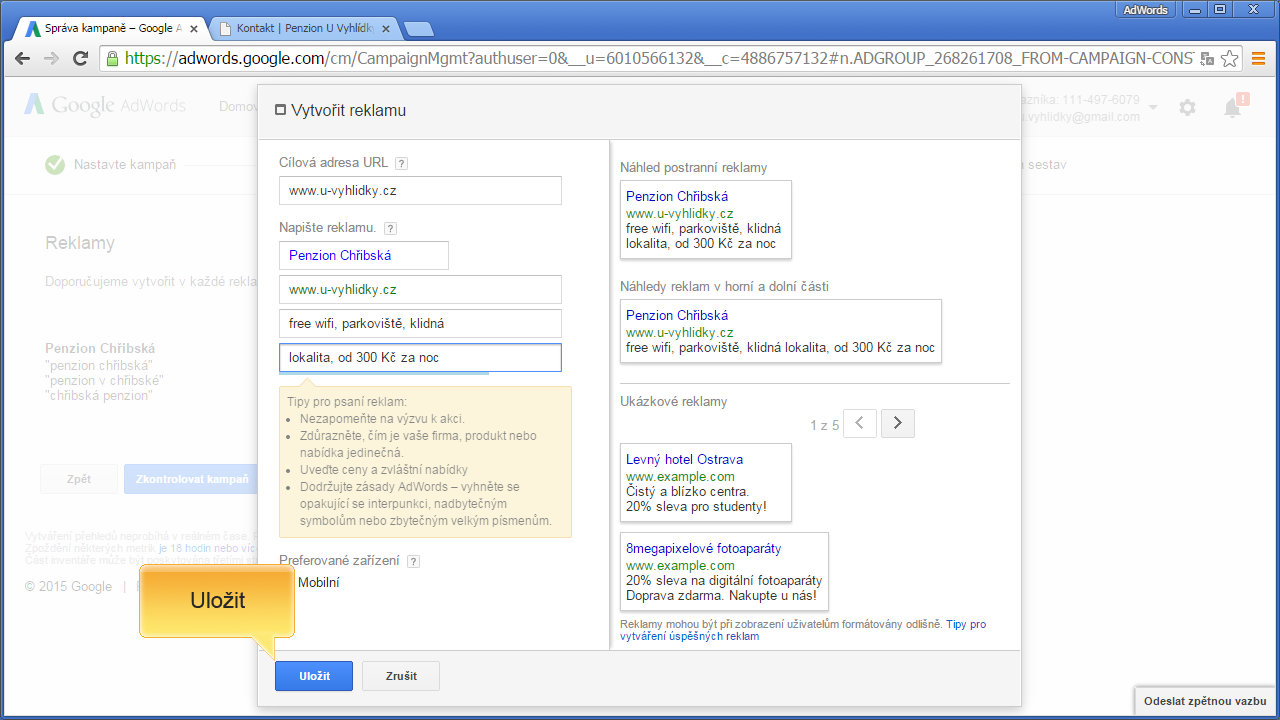Expand the account dropdown arrow
The image size is (1280, 720).
pos(1153,107)
